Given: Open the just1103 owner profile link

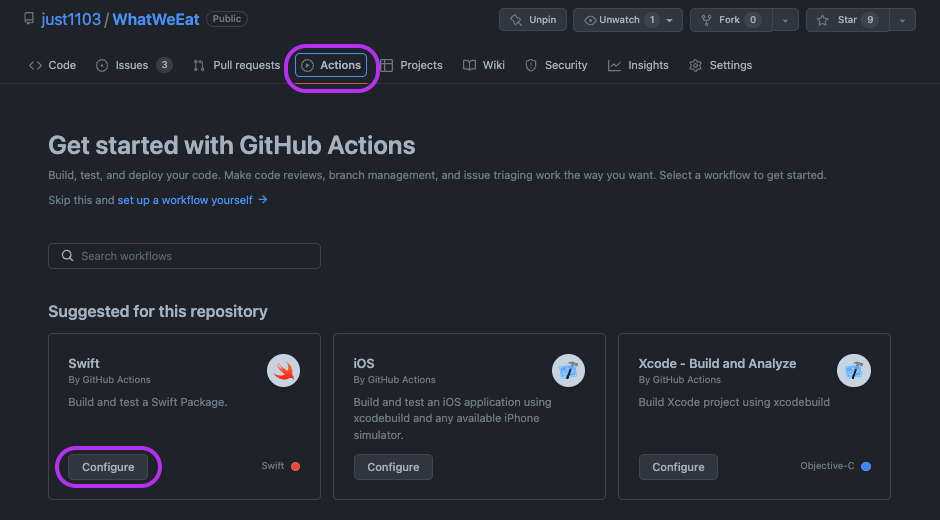Looking at the screenshot, I should pos(71,19).
